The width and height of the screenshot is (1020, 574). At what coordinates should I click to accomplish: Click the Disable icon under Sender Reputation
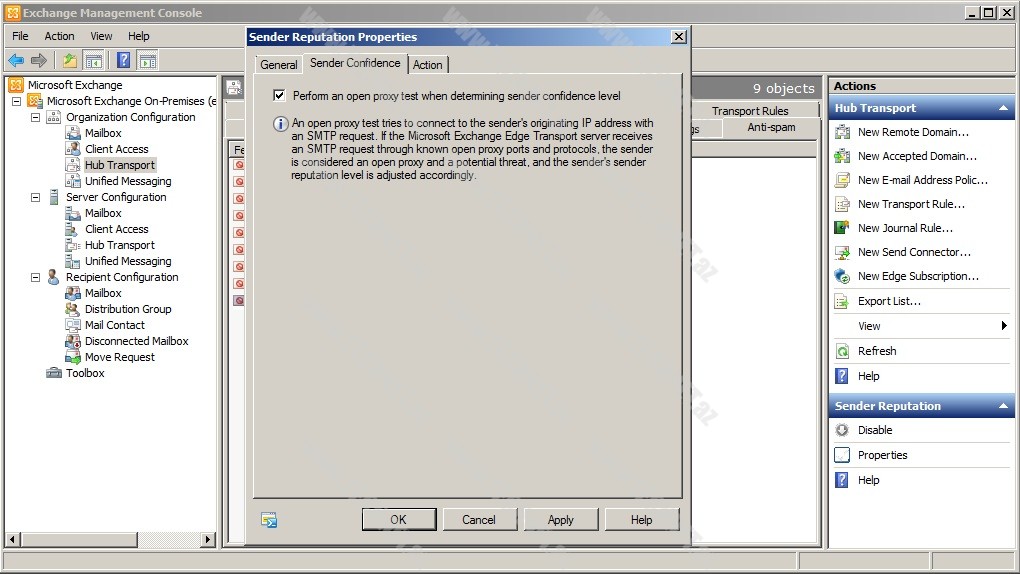(x=842, y=430)
